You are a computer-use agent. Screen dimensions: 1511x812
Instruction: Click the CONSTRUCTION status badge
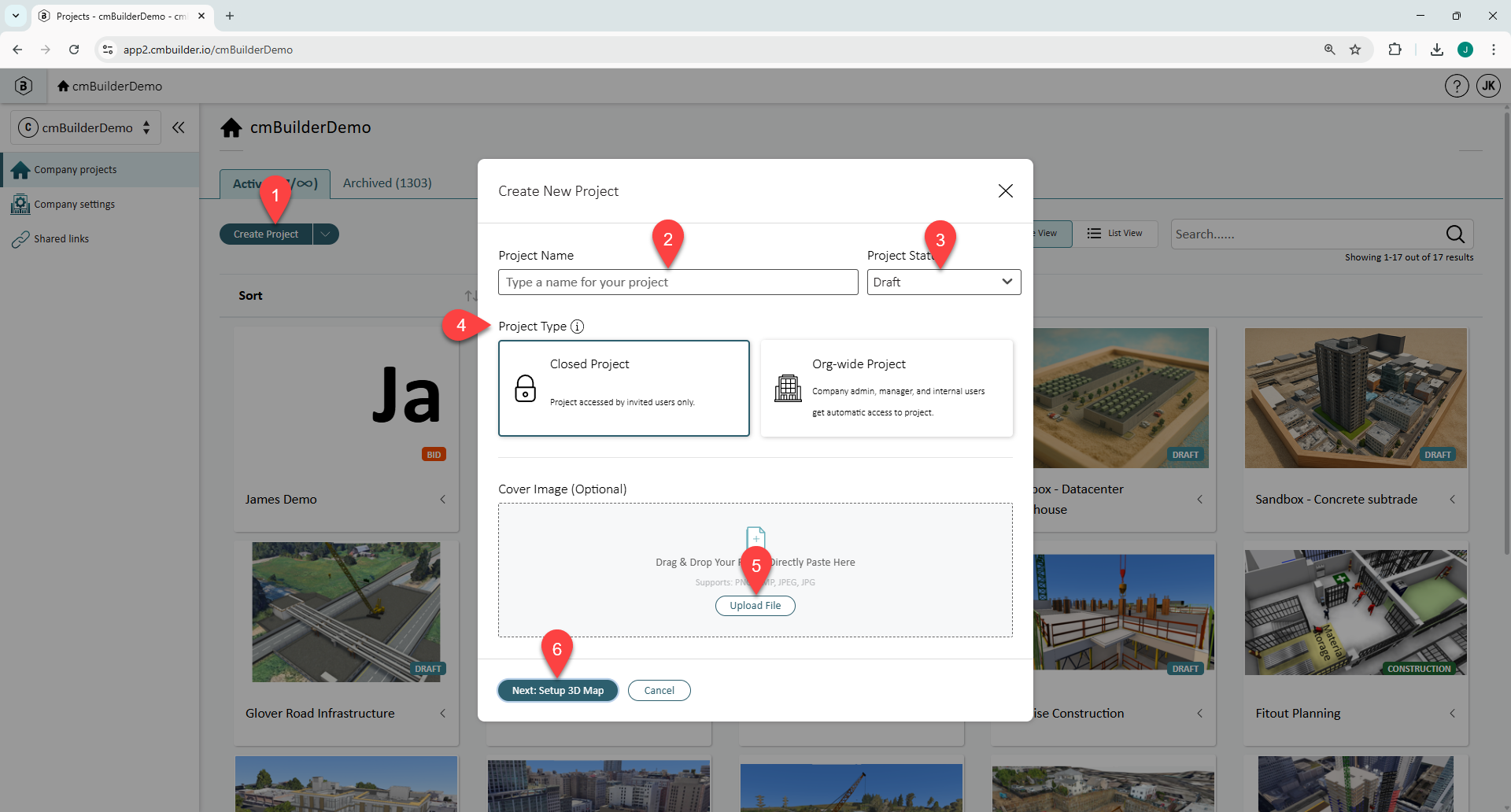pos(1418,669)
